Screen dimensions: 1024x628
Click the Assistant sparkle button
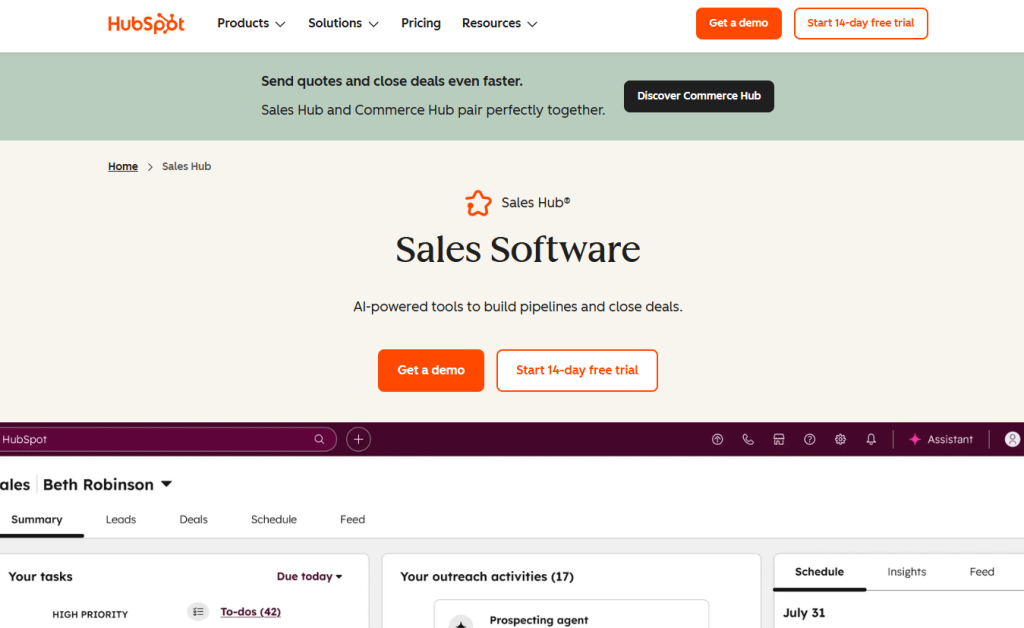pyautogui.click(x=941, y=439)
